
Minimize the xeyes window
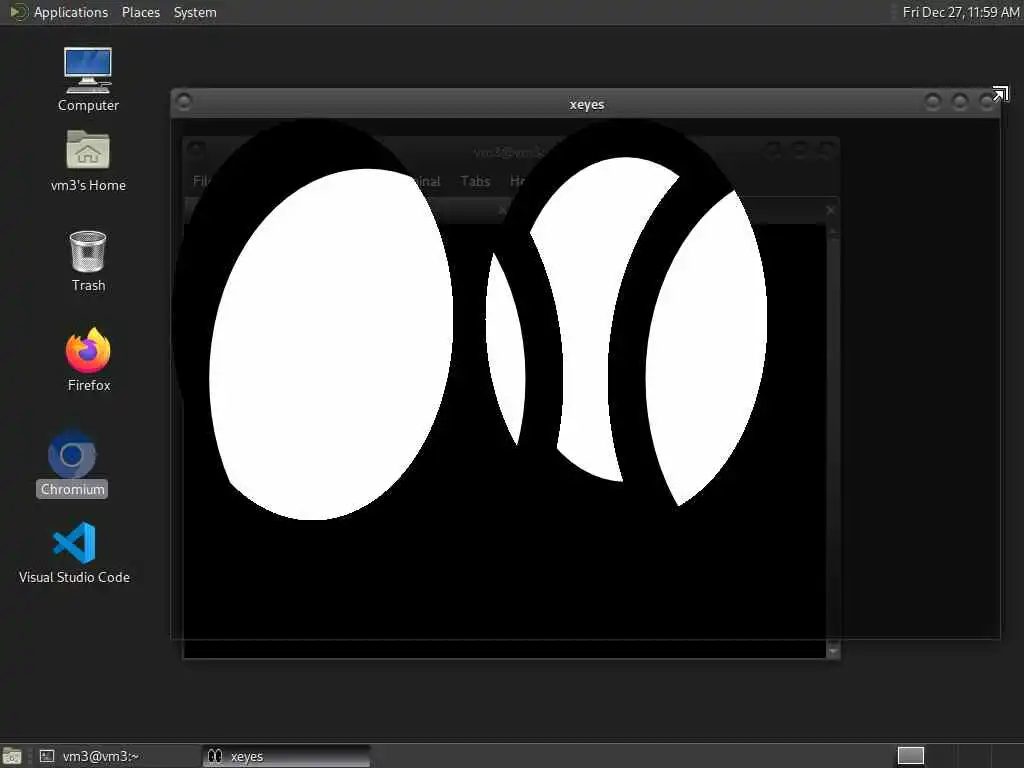[x=933, y=101]
